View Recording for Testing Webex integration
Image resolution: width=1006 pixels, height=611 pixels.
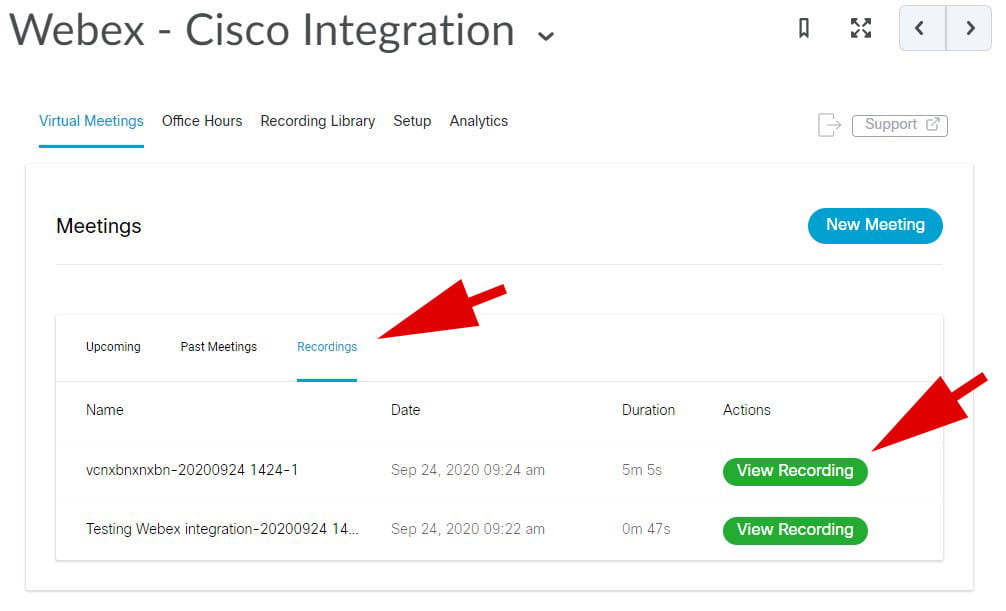pos(794,530)
